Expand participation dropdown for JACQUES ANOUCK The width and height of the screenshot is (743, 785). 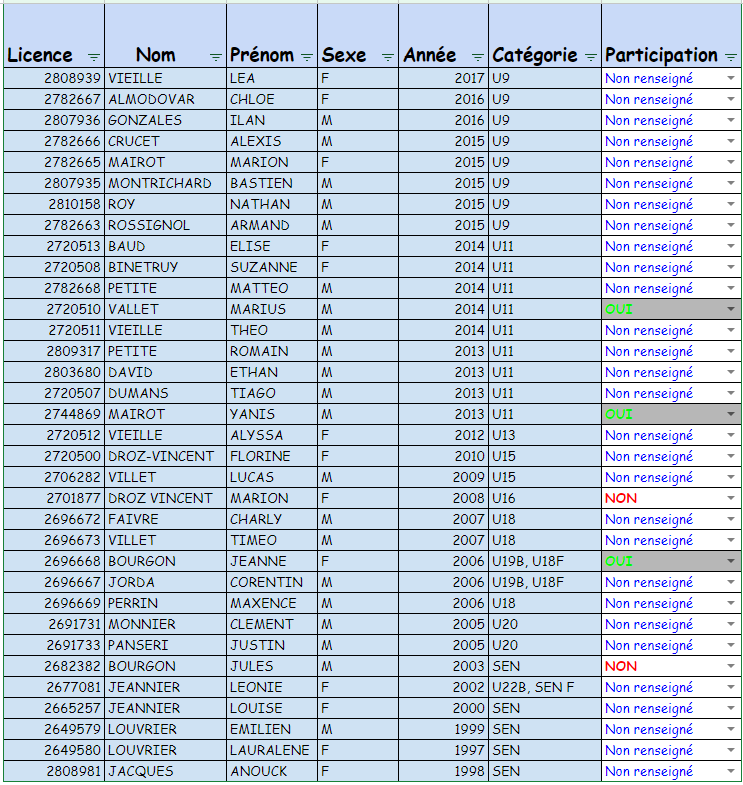[x=731, y=771]
